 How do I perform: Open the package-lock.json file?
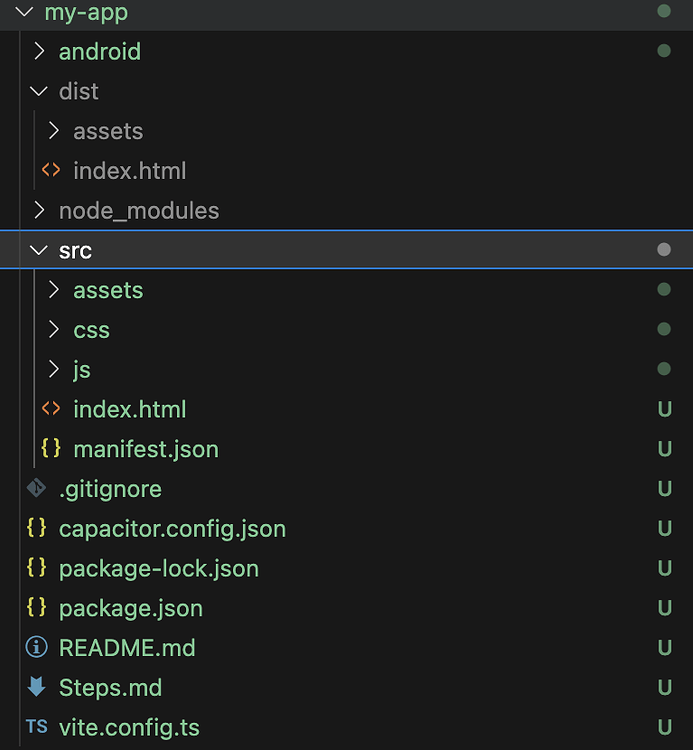coord(158,568)
